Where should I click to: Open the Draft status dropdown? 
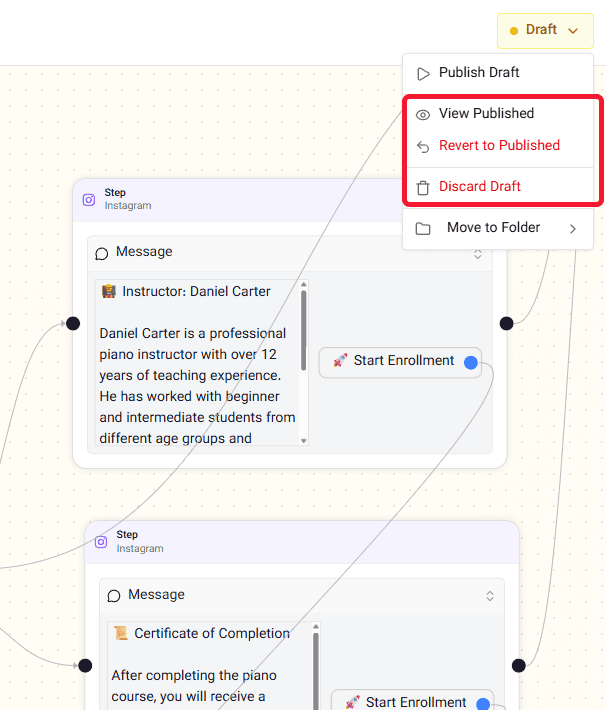coord(545,30)
